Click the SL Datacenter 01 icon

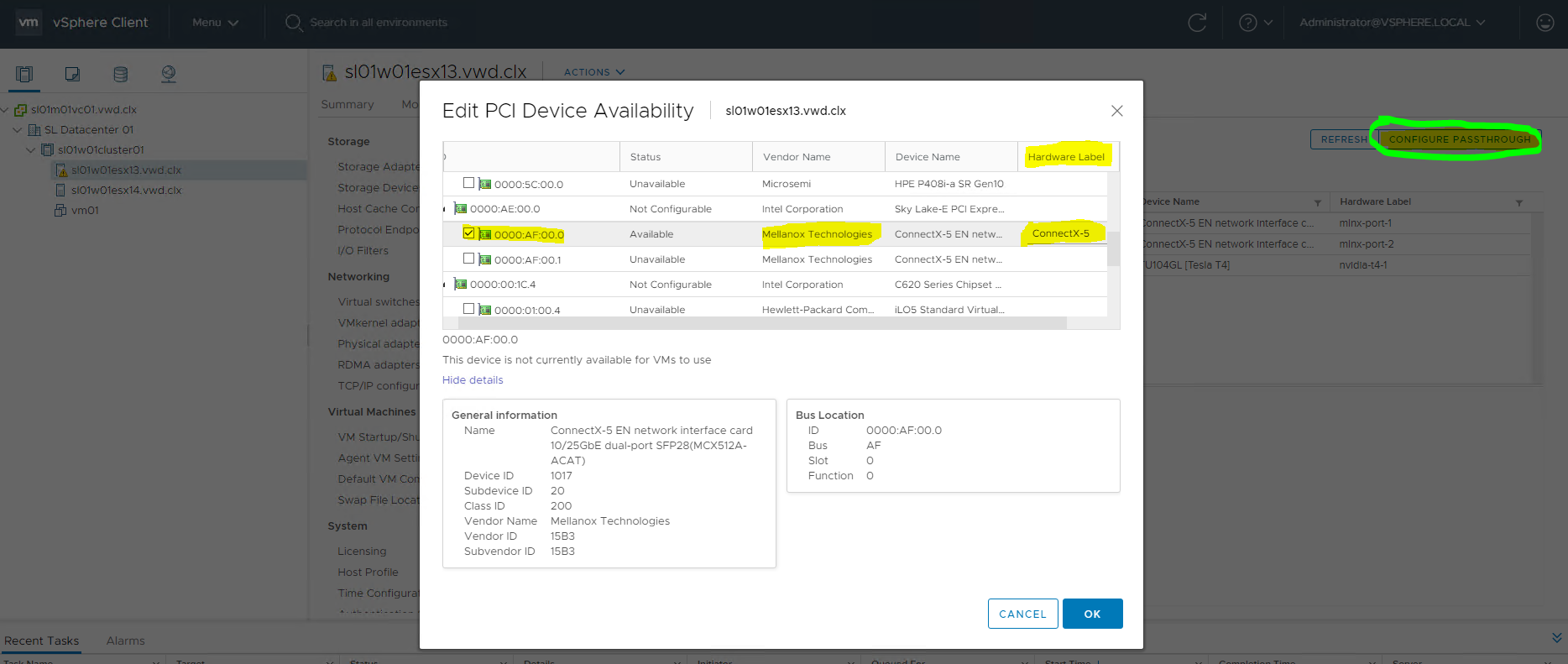click(x=34, y=129)
